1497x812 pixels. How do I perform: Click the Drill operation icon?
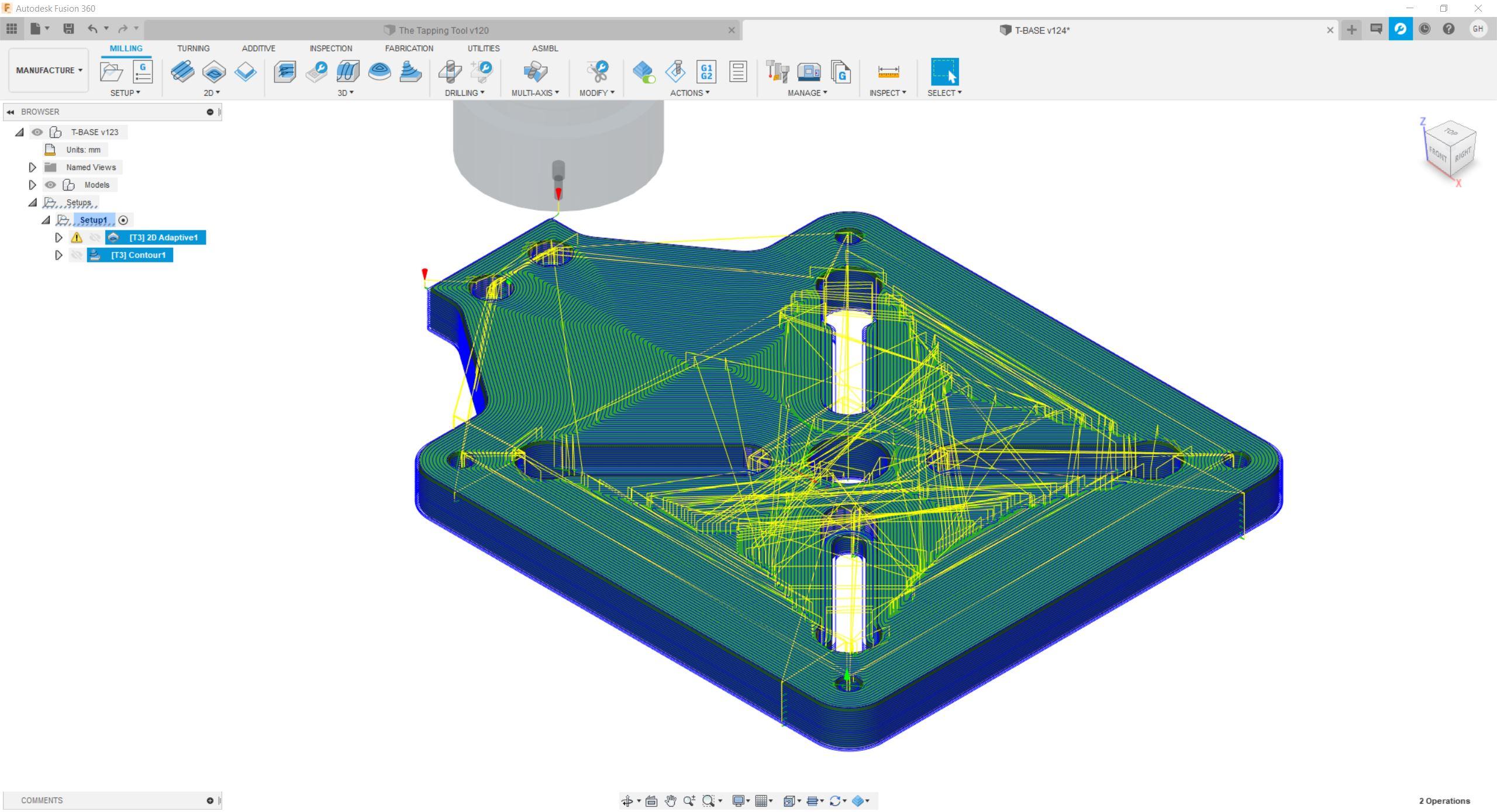pos(450,71)
